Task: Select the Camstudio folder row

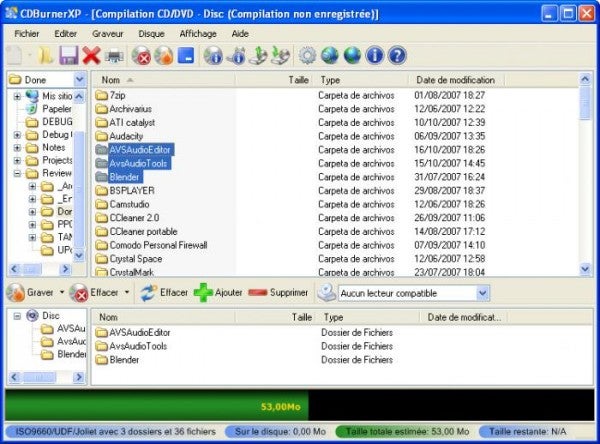Action: click(x=122, y=204)
